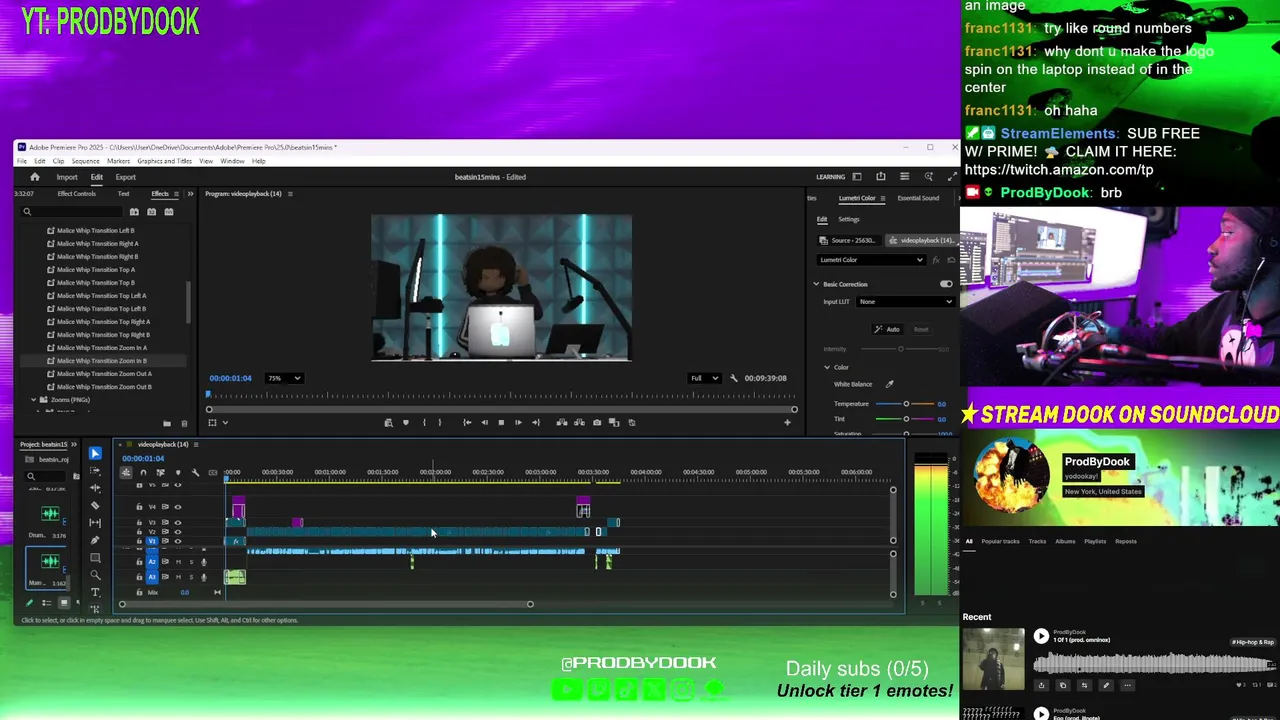Click the Quick Export share icon

(880, 177)
